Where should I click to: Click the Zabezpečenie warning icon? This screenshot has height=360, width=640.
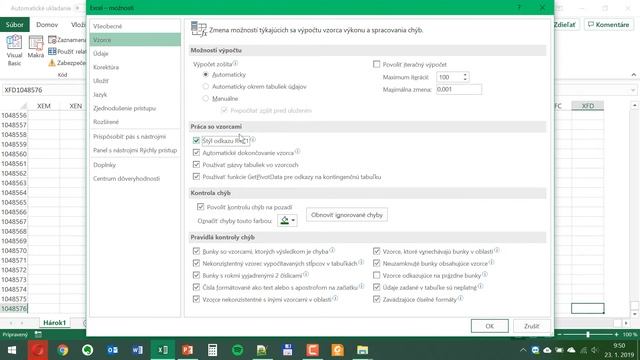(x=52, y=63)
